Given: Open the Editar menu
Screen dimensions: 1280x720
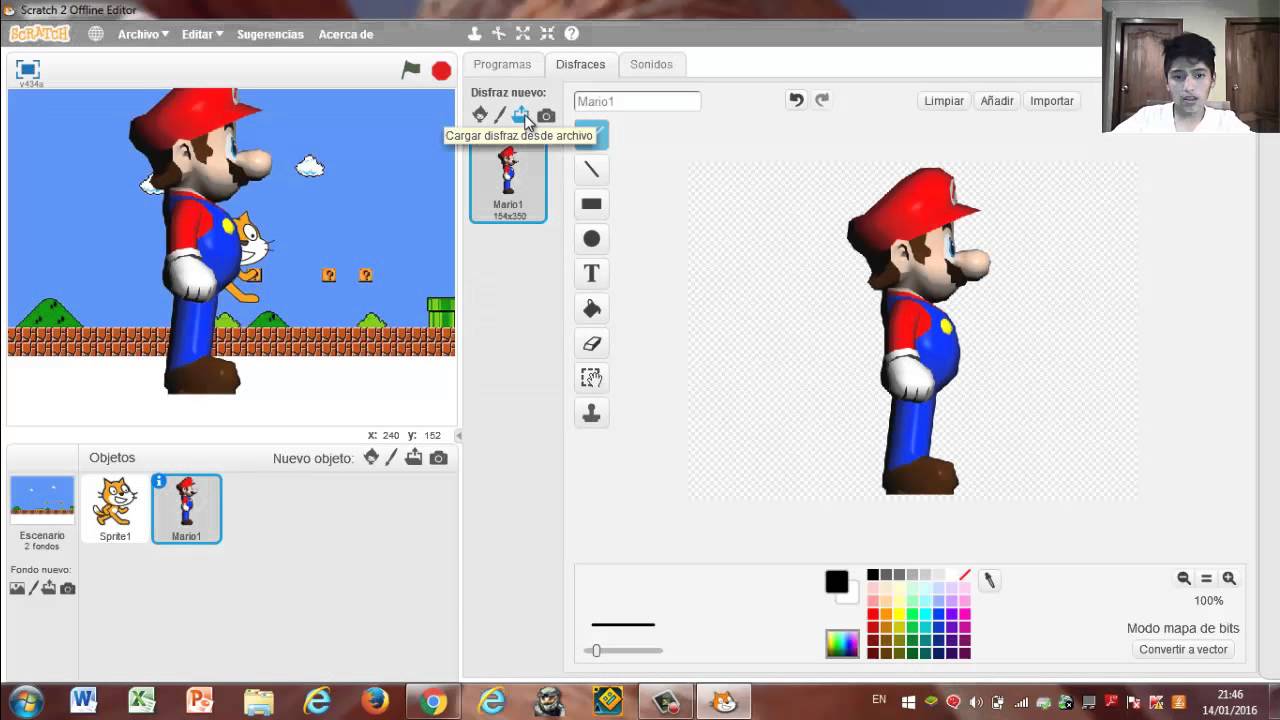Looking at the screenshot, I should [x=202, y=34].
